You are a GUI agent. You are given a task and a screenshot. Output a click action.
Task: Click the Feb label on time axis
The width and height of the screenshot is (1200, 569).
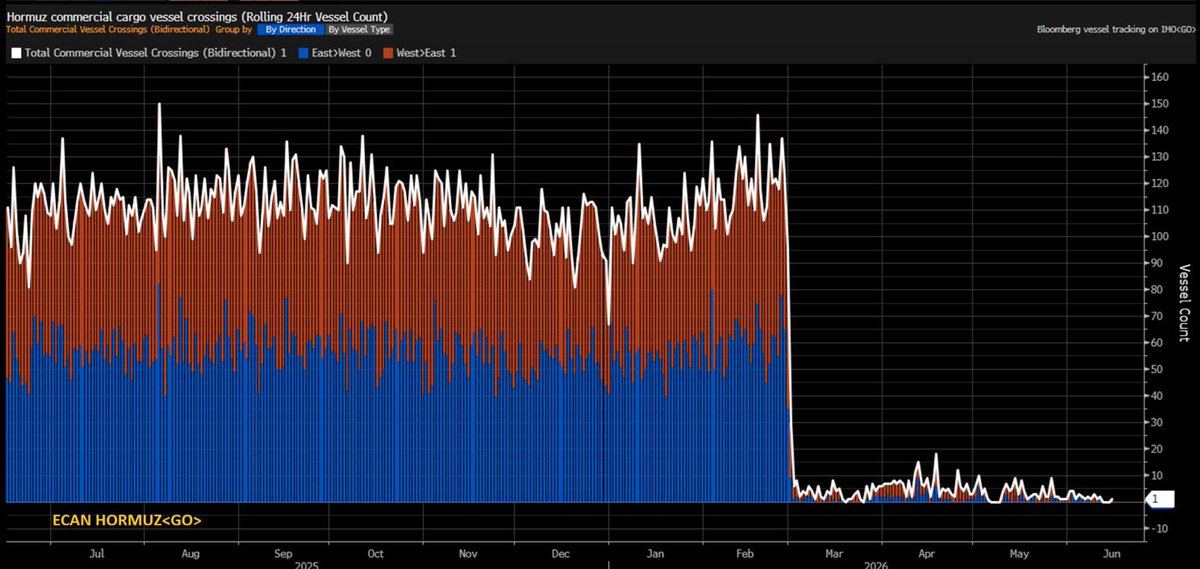click(x=745, y=552)
